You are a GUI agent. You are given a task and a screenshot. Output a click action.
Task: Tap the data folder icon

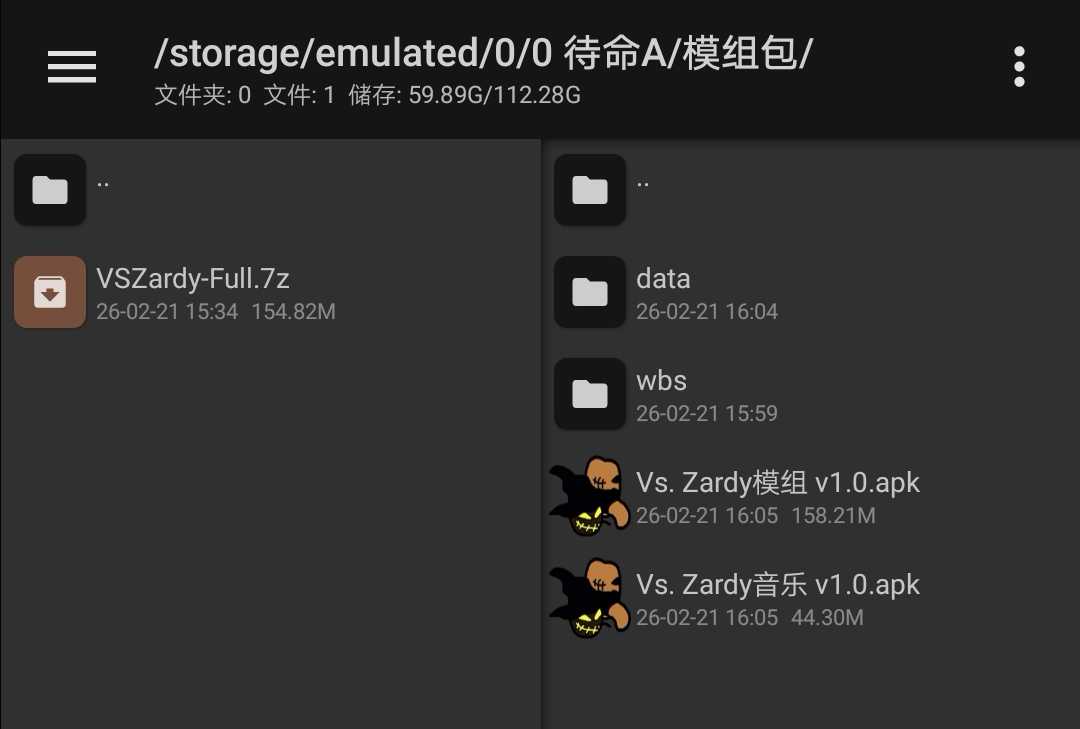coord(590,292)
